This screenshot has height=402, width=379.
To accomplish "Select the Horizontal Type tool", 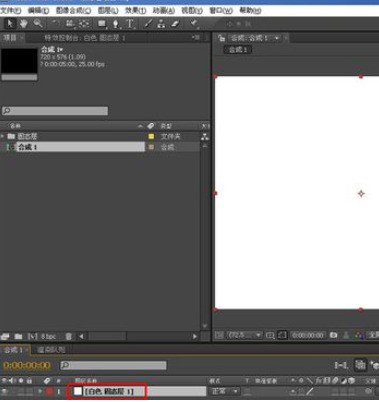I will click(130, 24).
